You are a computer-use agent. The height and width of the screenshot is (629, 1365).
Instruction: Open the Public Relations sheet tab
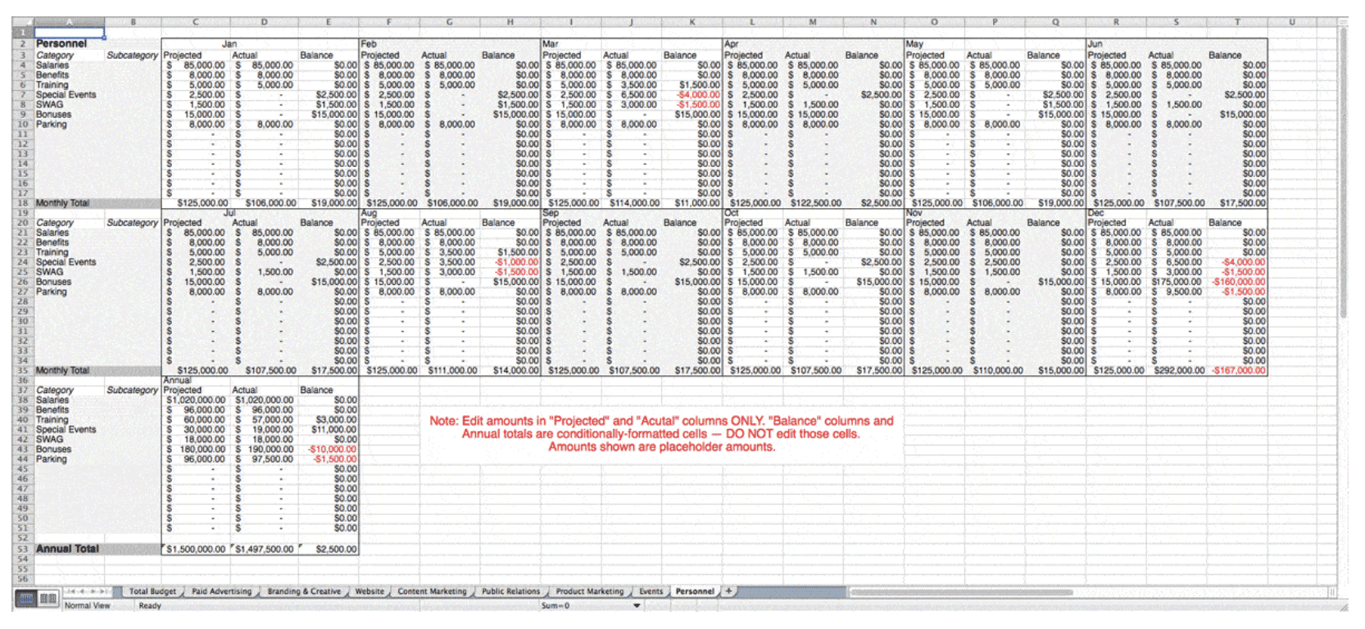tap(510, 592)
